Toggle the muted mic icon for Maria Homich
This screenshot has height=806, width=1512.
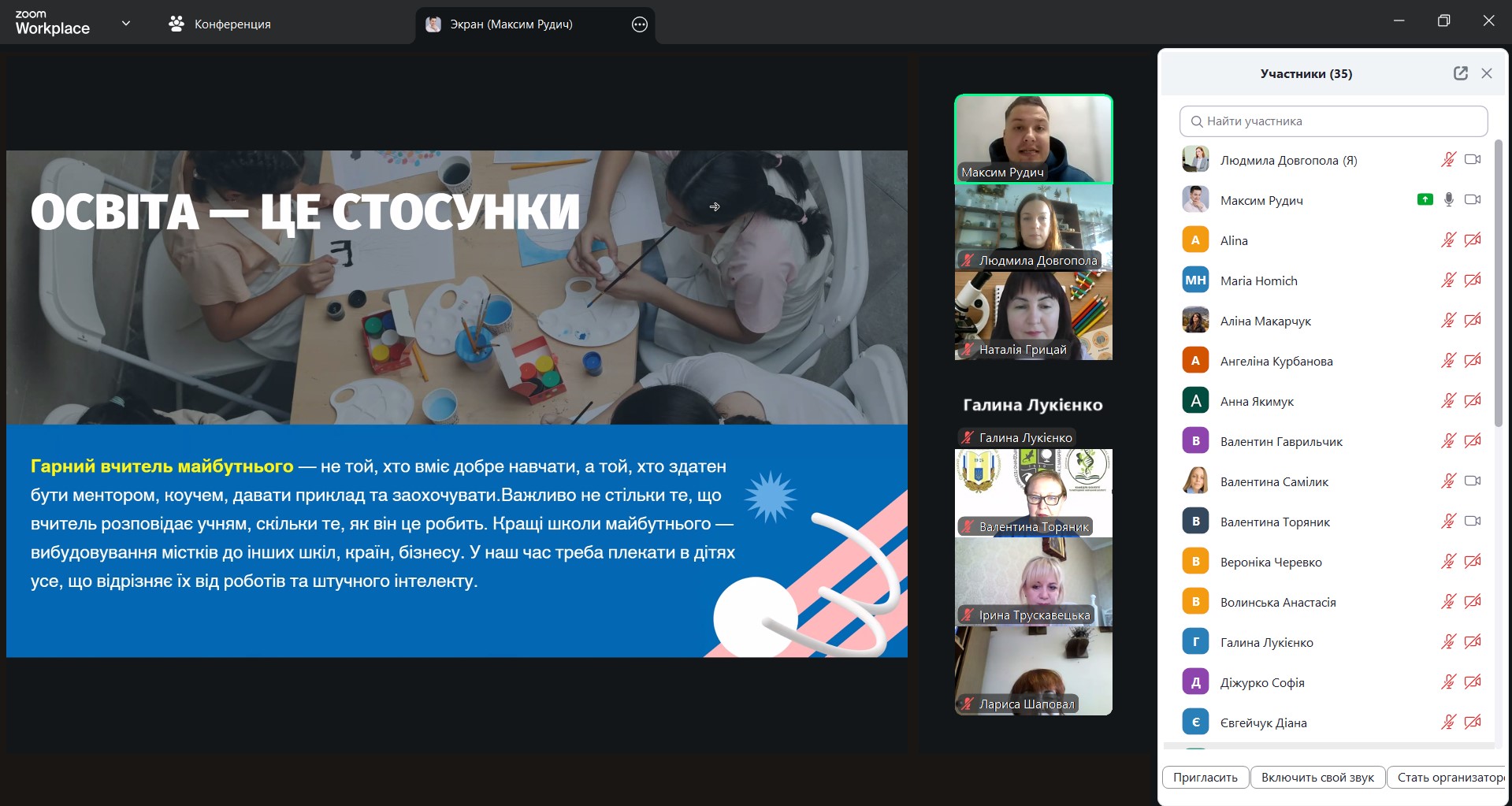1448,280
